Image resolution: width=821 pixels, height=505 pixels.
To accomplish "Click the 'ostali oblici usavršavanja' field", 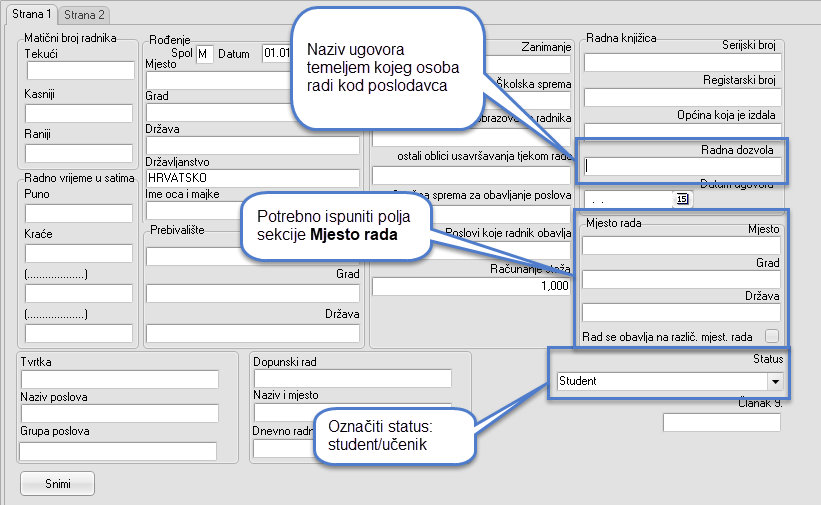I will click(x=471, y=175).
